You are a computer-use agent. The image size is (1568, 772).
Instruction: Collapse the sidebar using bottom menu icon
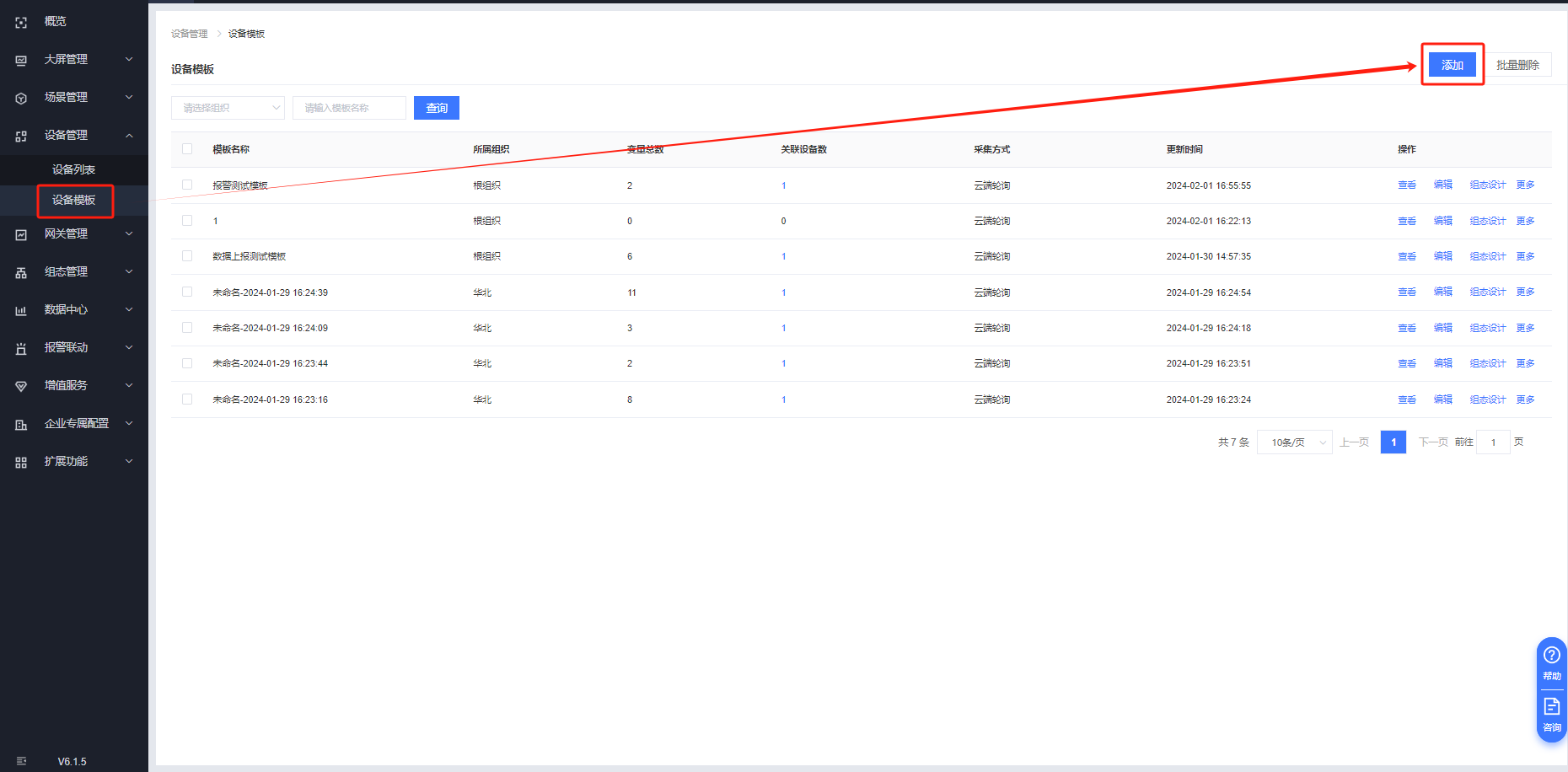[21, 761]
